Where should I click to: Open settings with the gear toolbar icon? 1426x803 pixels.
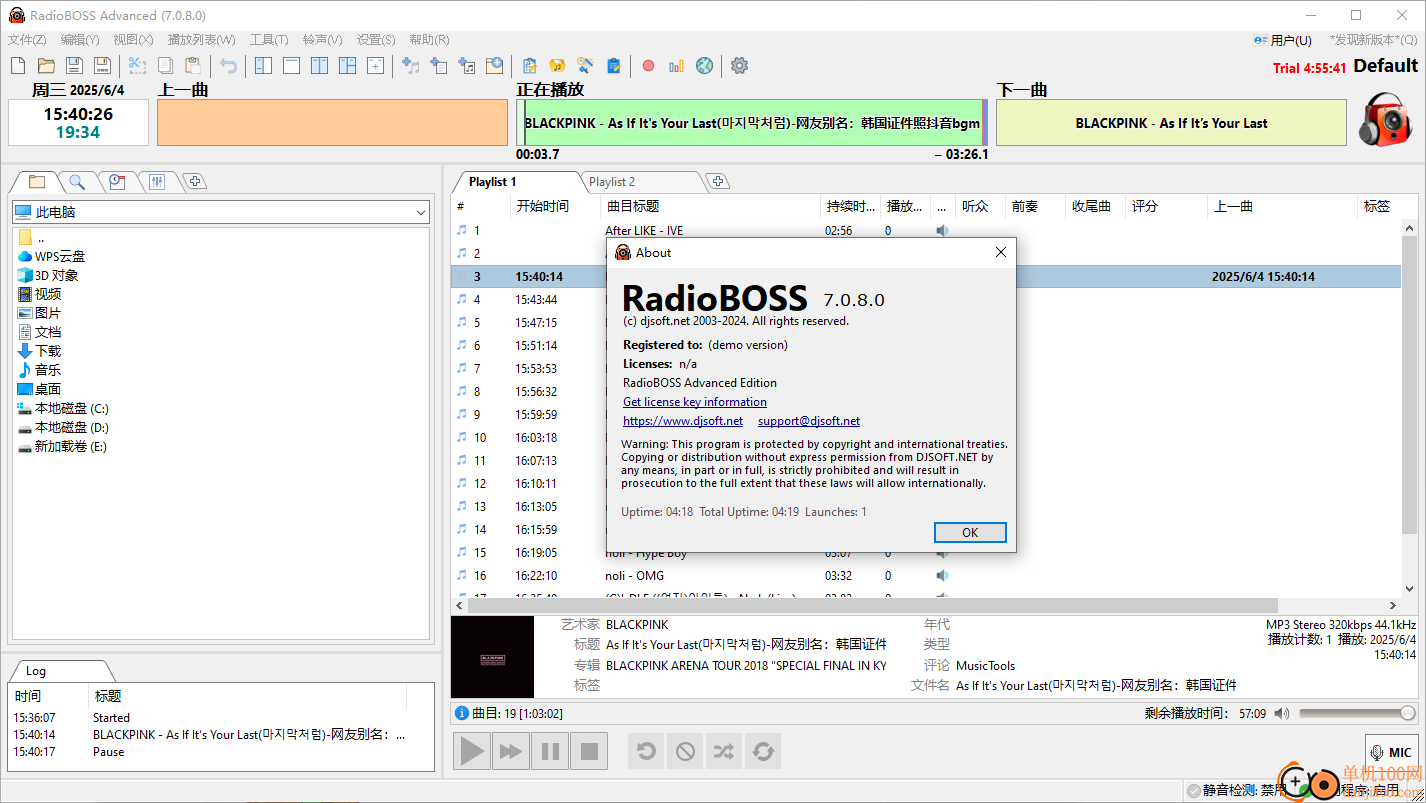coord(739,66)
